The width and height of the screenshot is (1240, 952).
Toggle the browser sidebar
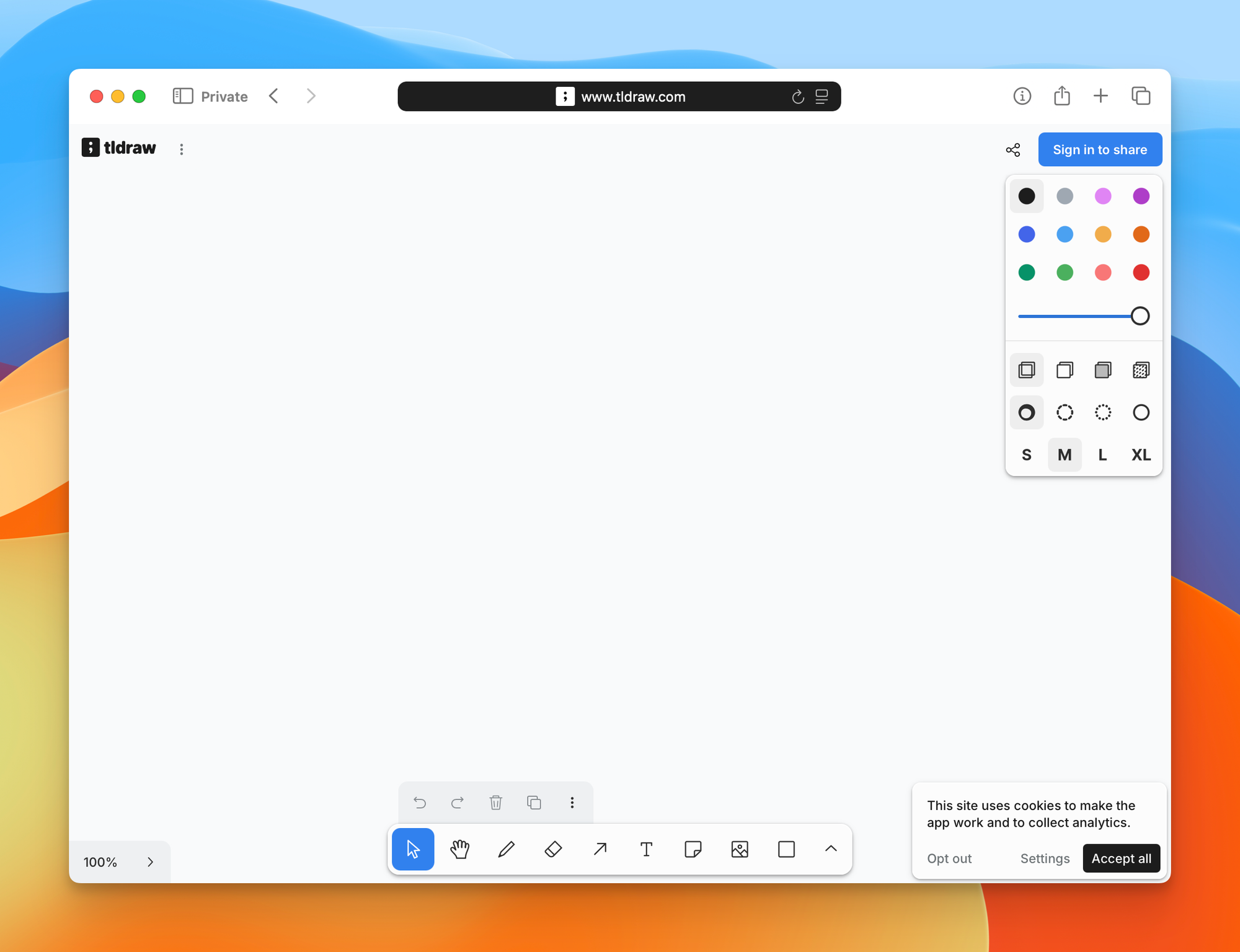[x=183, y=96]
